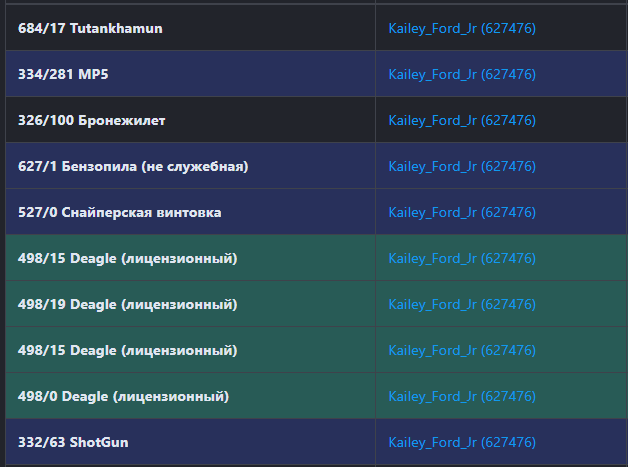628x467 pixels.
Task: Select the 684/17 Tutankhamun item cell
Action: (90, 29)
